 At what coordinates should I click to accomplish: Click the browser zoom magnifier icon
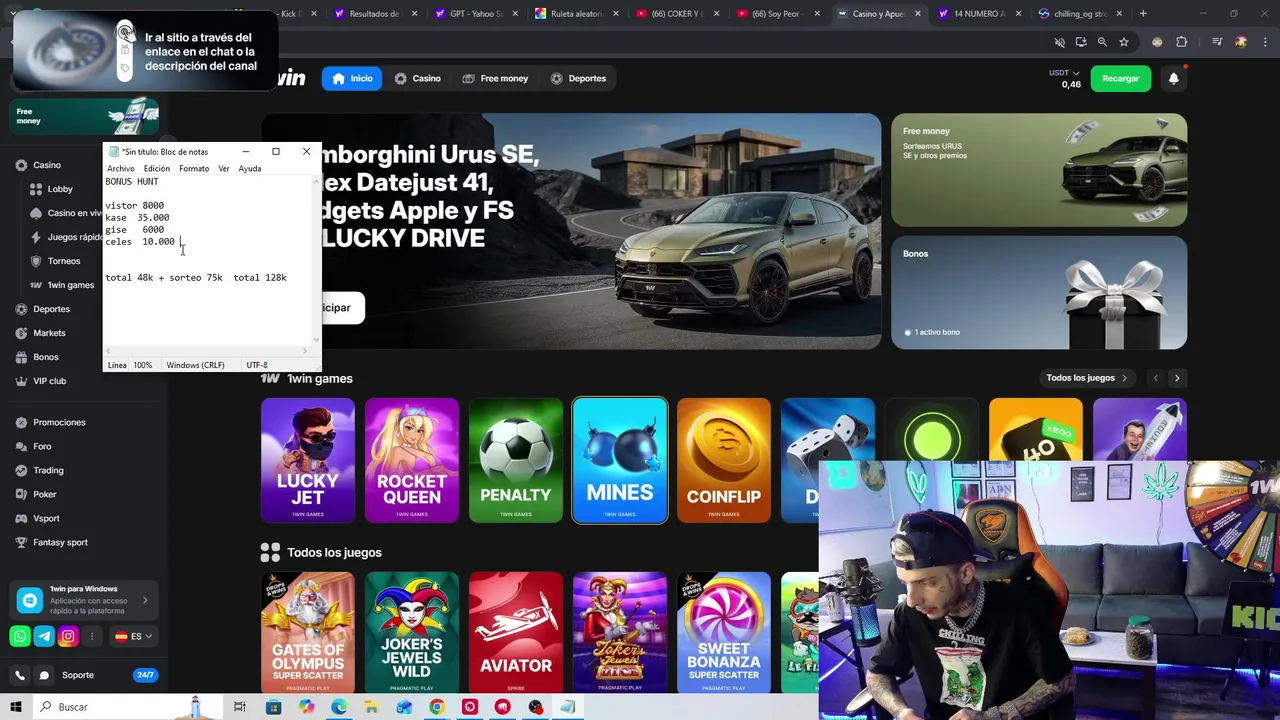coord(1102,42)
